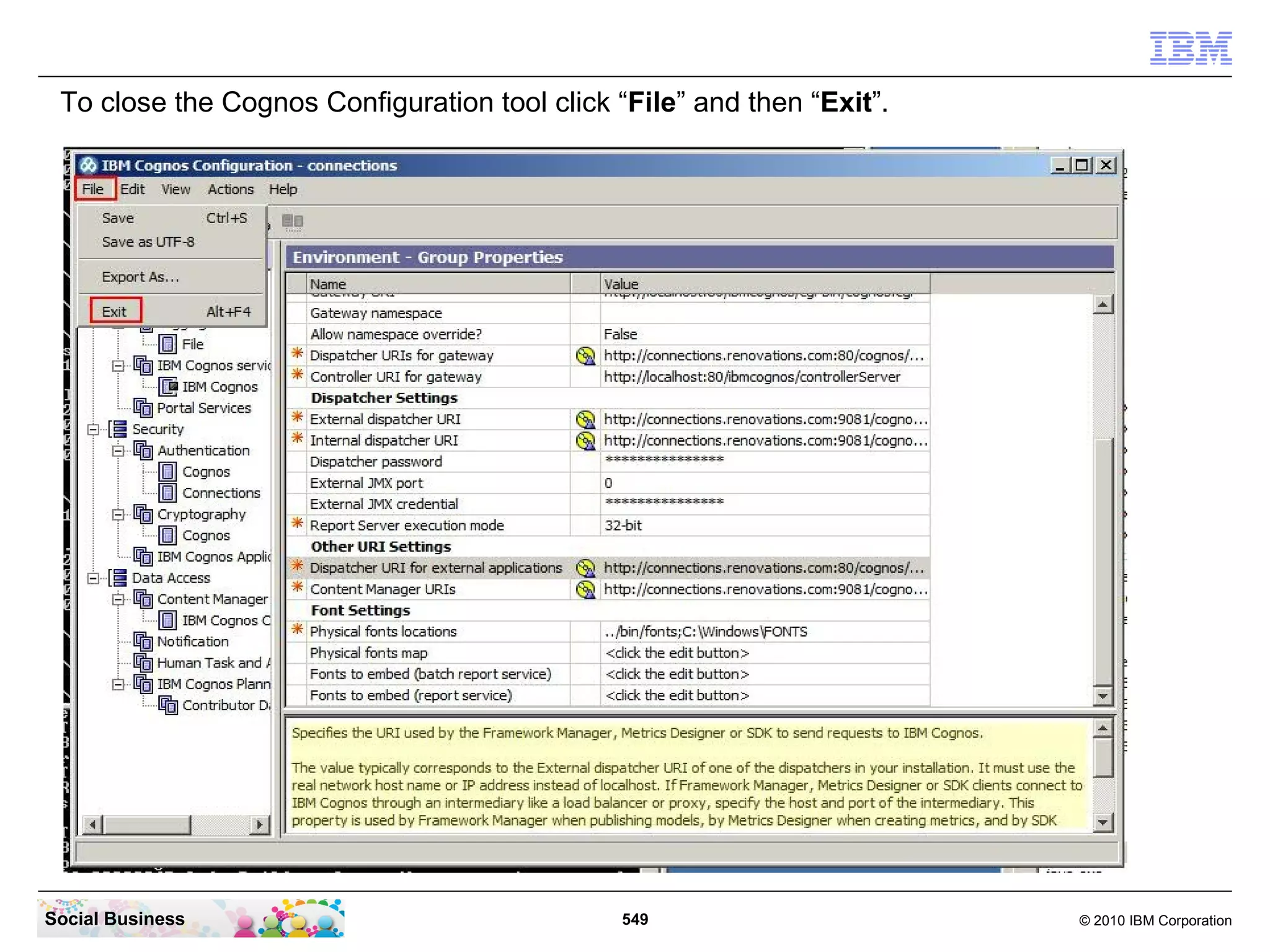The width and height of the screenshot is (1270, 952).
Task: Click the greyed toolbar icon beside the menu
Action: [x=292, y=221]
